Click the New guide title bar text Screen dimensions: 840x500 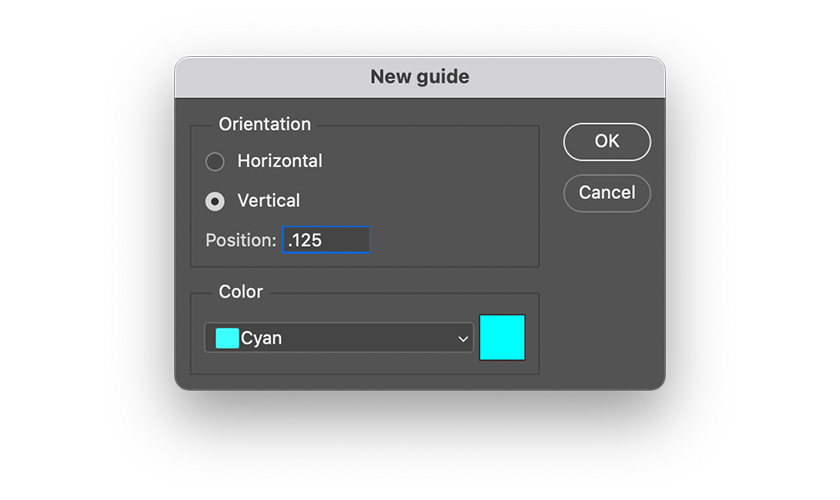[420, 77]
